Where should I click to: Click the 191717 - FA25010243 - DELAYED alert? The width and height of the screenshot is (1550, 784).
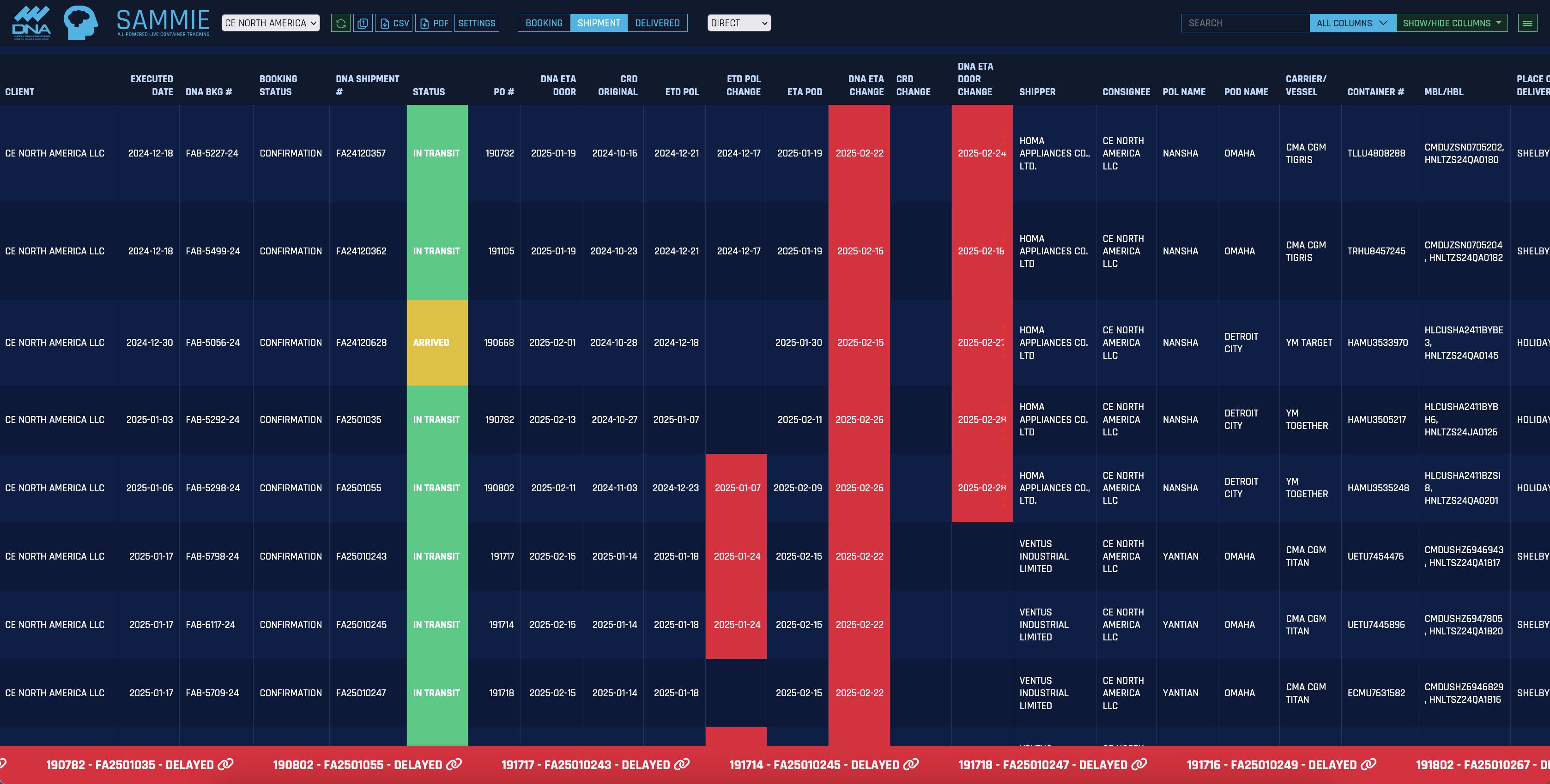pos(586,764)
